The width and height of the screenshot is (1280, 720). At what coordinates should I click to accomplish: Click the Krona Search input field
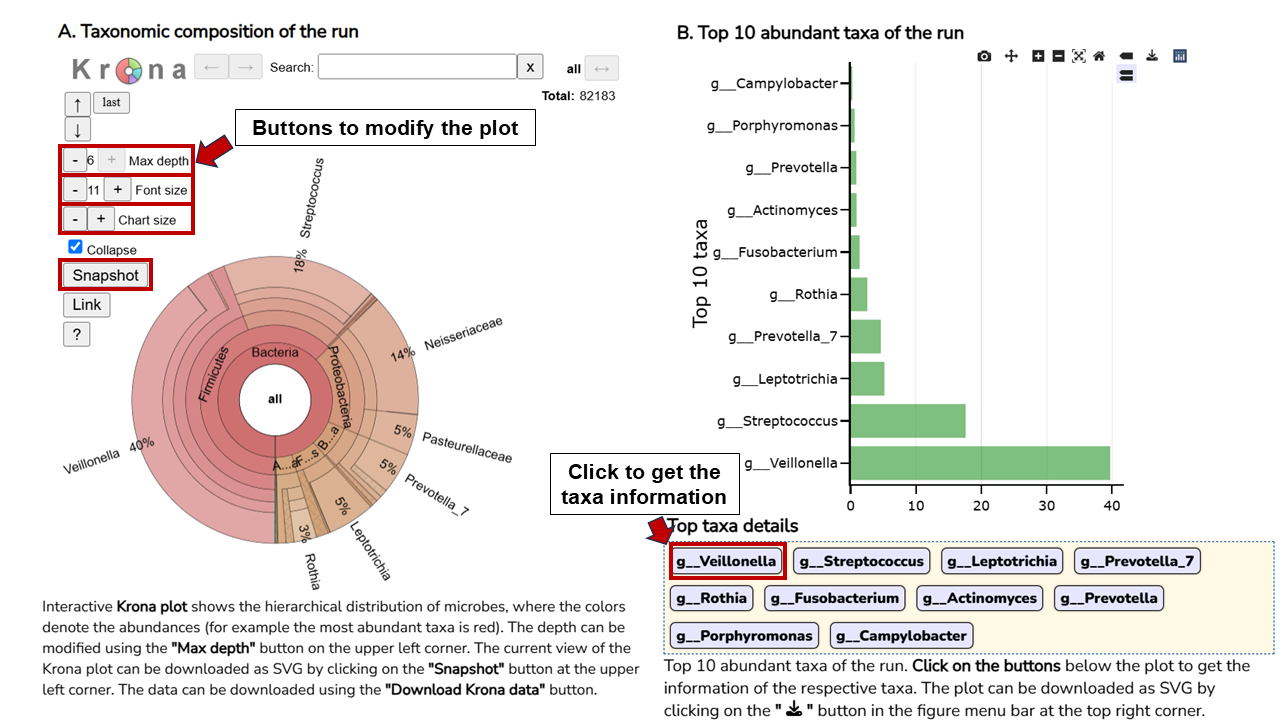417,67
